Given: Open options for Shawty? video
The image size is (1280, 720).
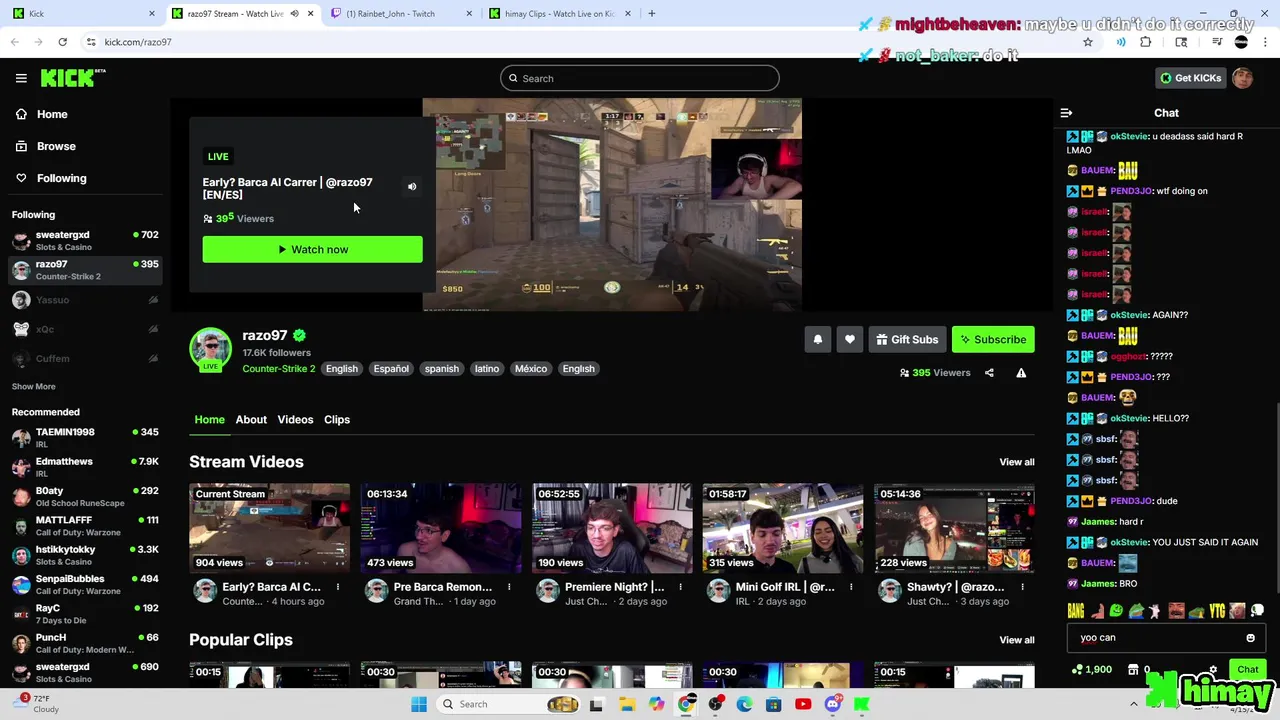Looking at the screenshot, I should (x=1022, y=588).
